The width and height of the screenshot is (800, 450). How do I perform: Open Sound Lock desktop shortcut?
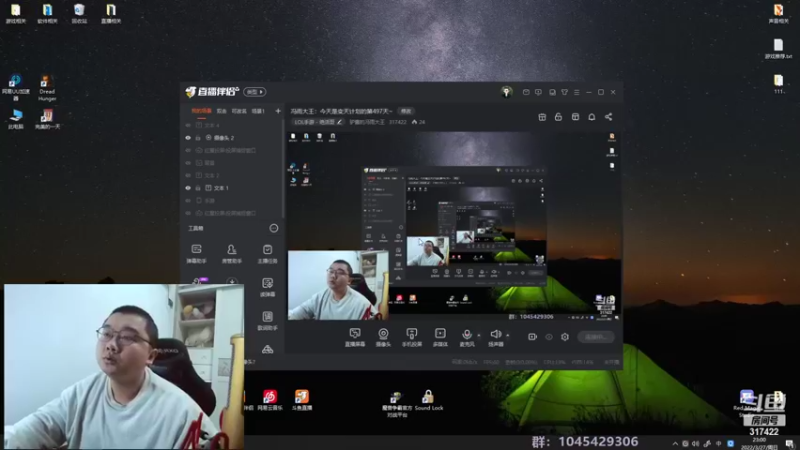(x=429, y=400)
